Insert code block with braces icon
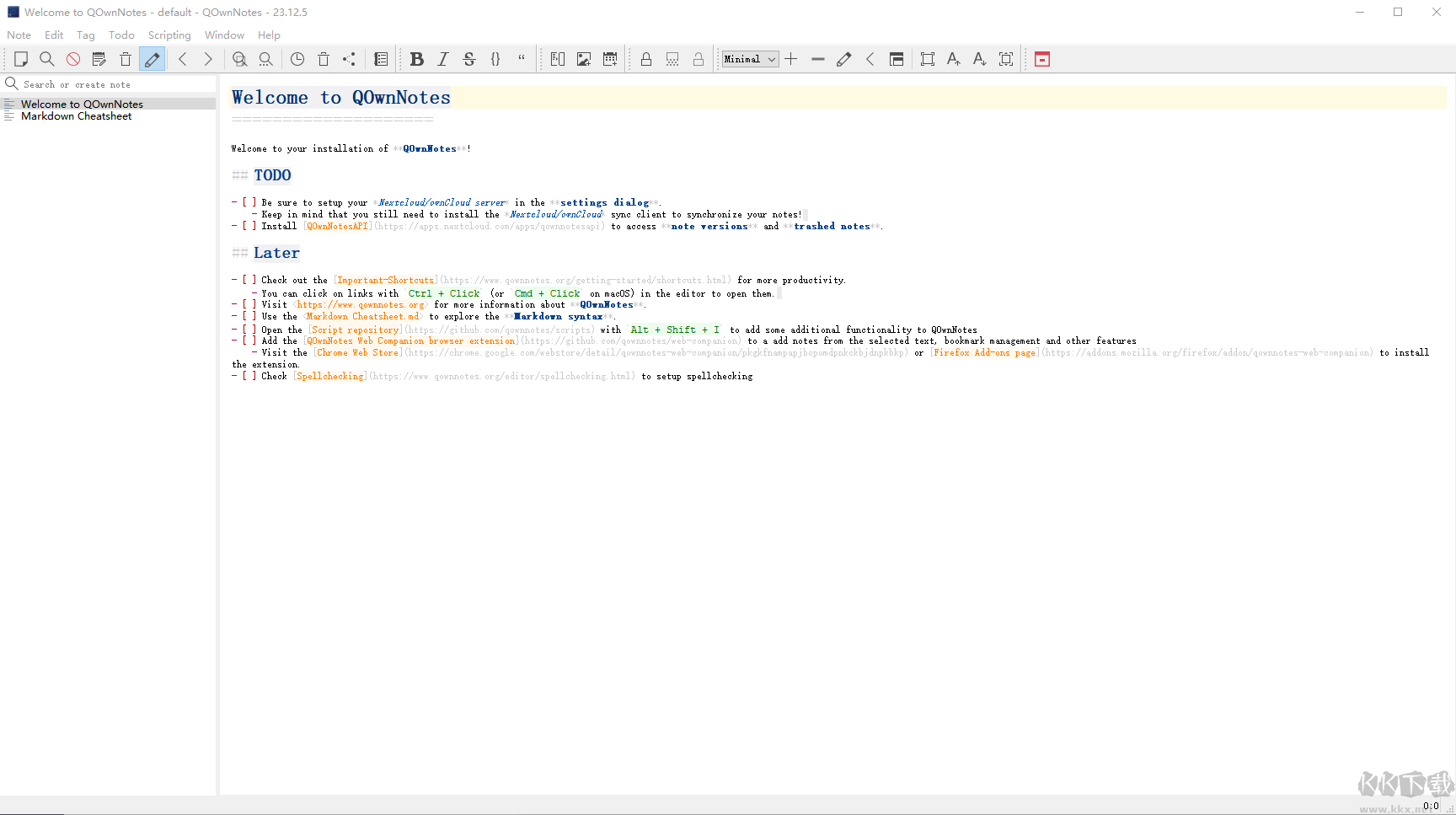Viewport: 1456px width, 815px height. [495, 59]
